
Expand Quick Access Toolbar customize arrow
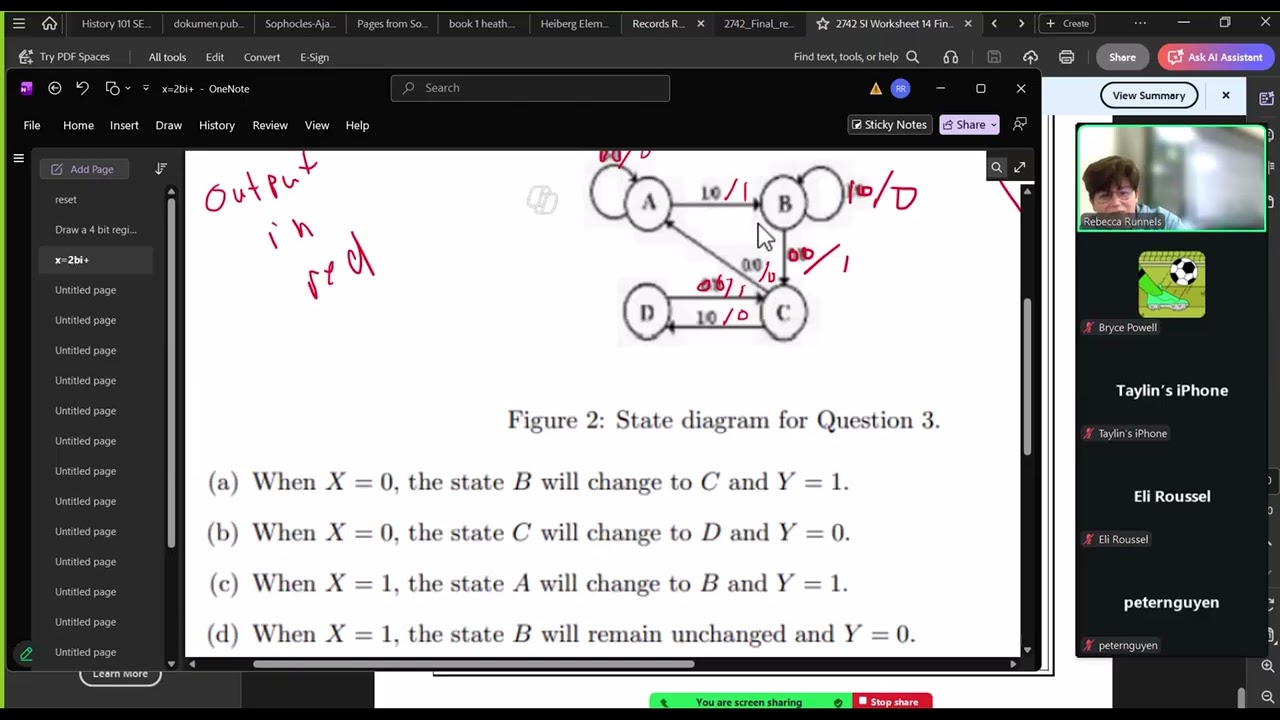pyautogui.click(x=146, y=88)
